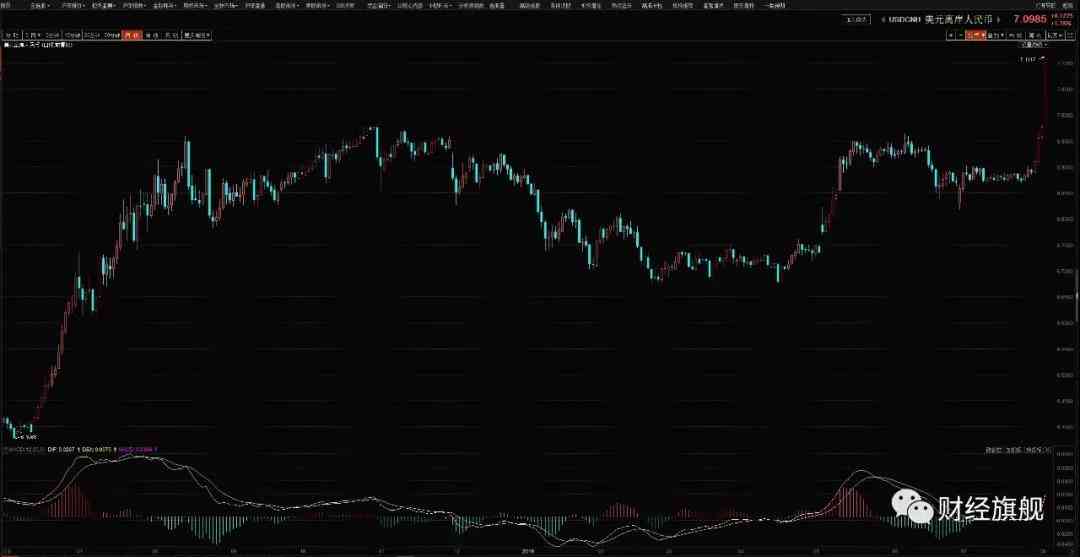Click the left arrow before USDCNH
Viewport: 1080px width, 557px height.
click(x=883, y=20)
